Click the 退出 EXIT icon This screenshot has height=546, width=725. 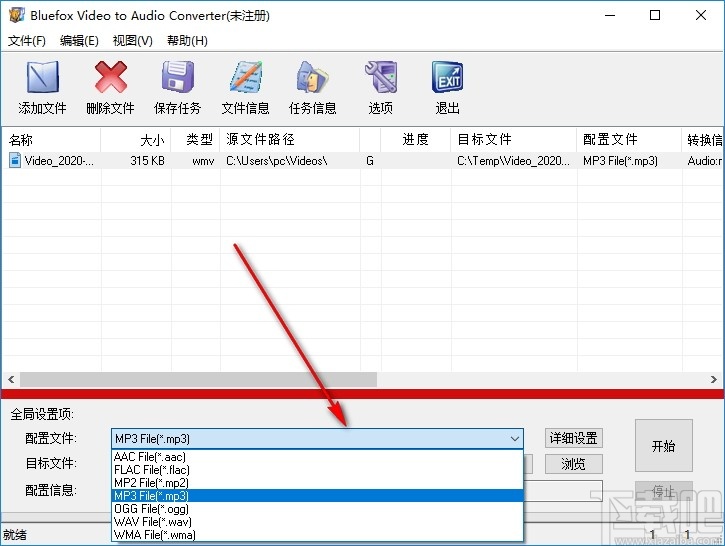point(448,77)
